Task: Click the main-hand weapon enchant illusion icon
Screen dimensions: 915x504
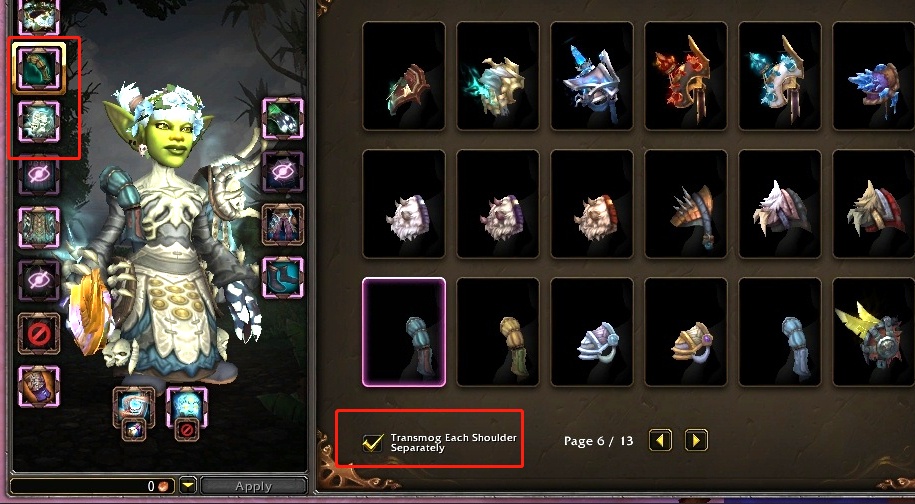Action: 134,430
